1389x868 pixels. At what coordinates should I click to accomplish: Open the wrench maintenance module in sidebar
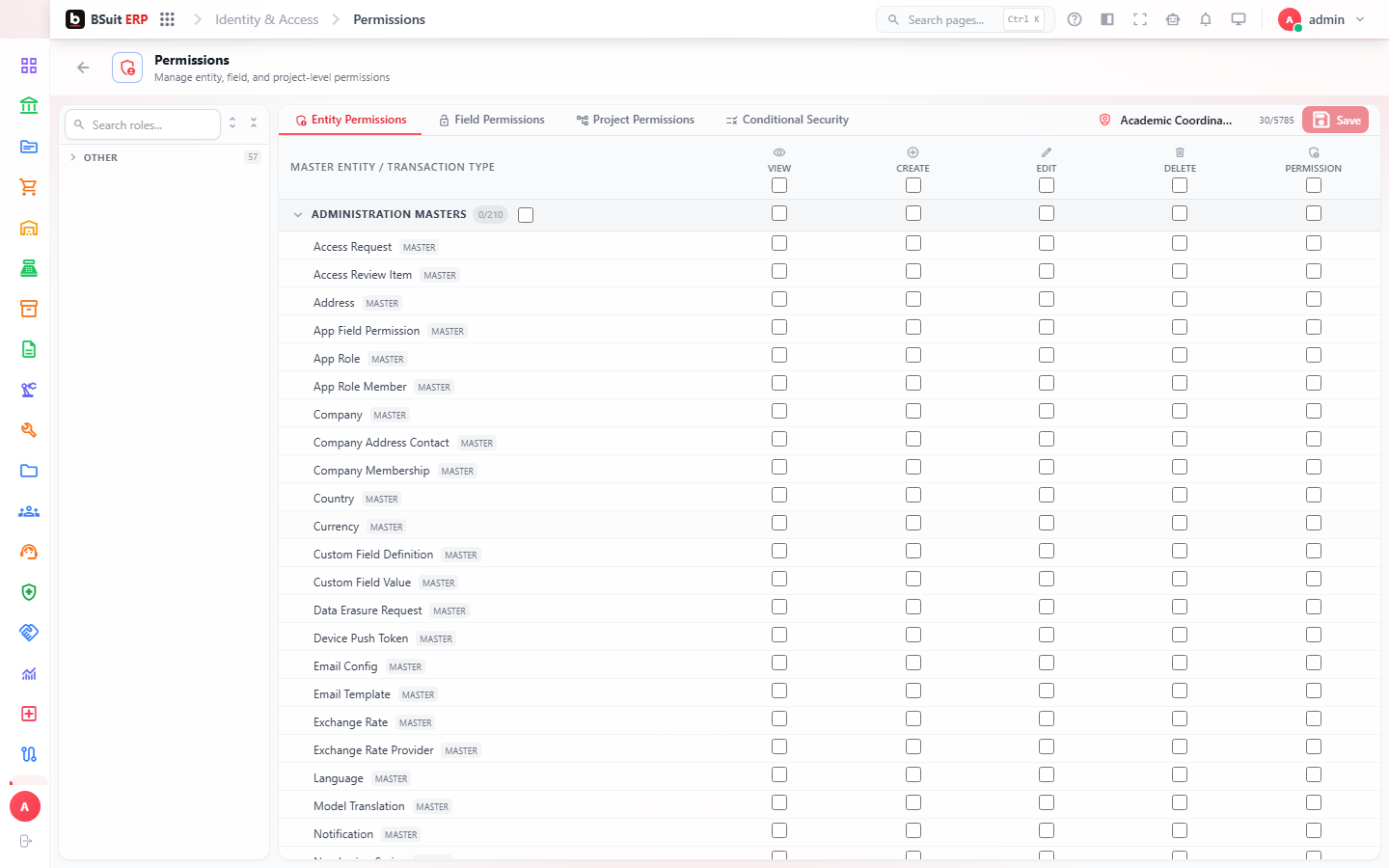29,430
